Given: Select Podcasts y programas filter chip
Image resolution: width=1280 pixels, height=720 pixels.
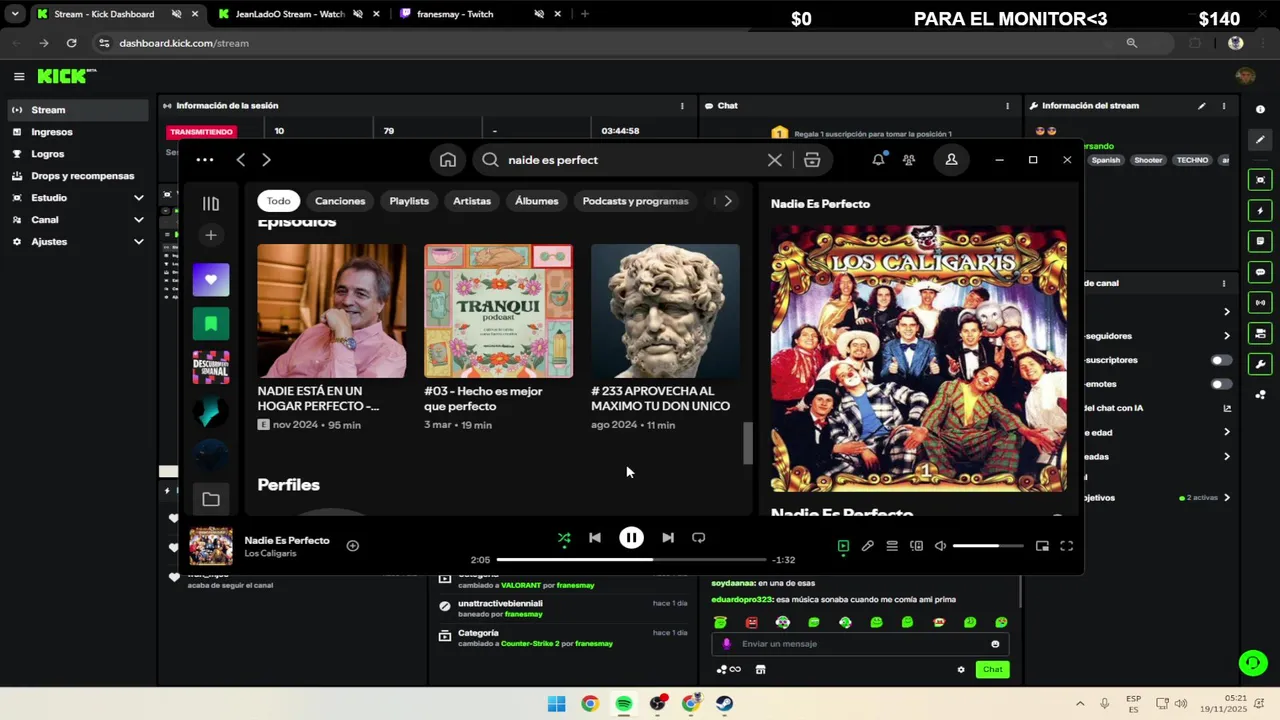Looking at the screenshot, I should coord(636,201).
